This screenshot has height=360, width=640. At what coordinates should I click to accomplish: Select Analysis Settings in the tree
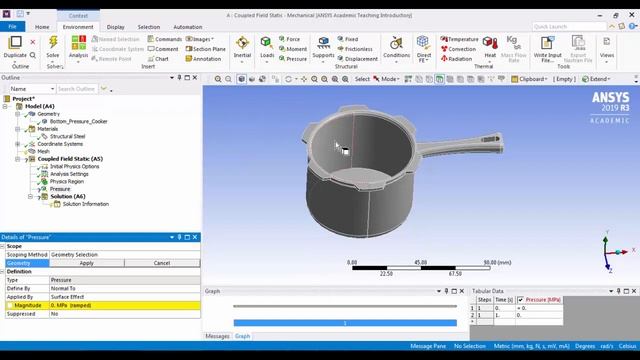tap(69, 174)
